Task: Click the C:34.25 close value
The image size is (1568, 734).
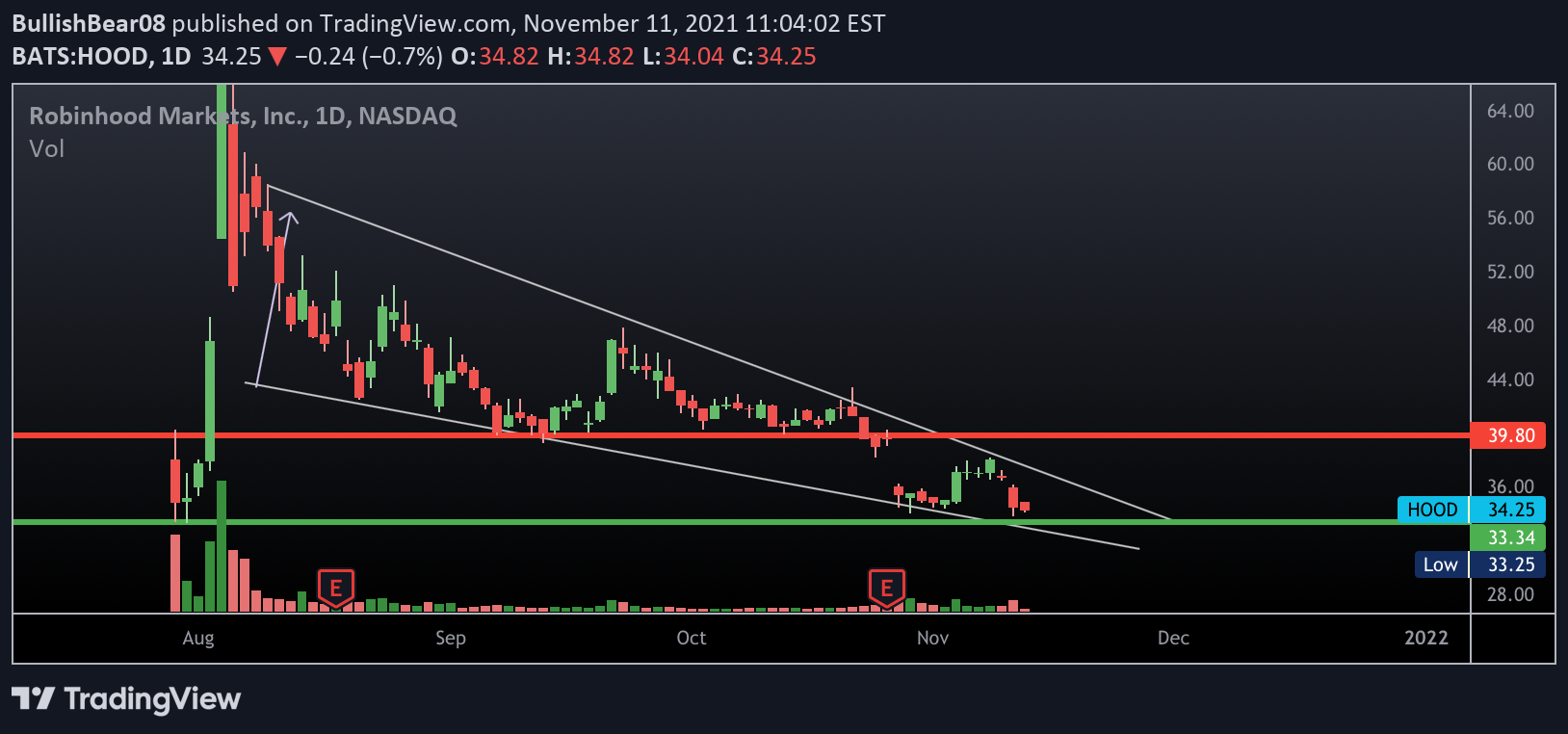Action: (774, 56)
